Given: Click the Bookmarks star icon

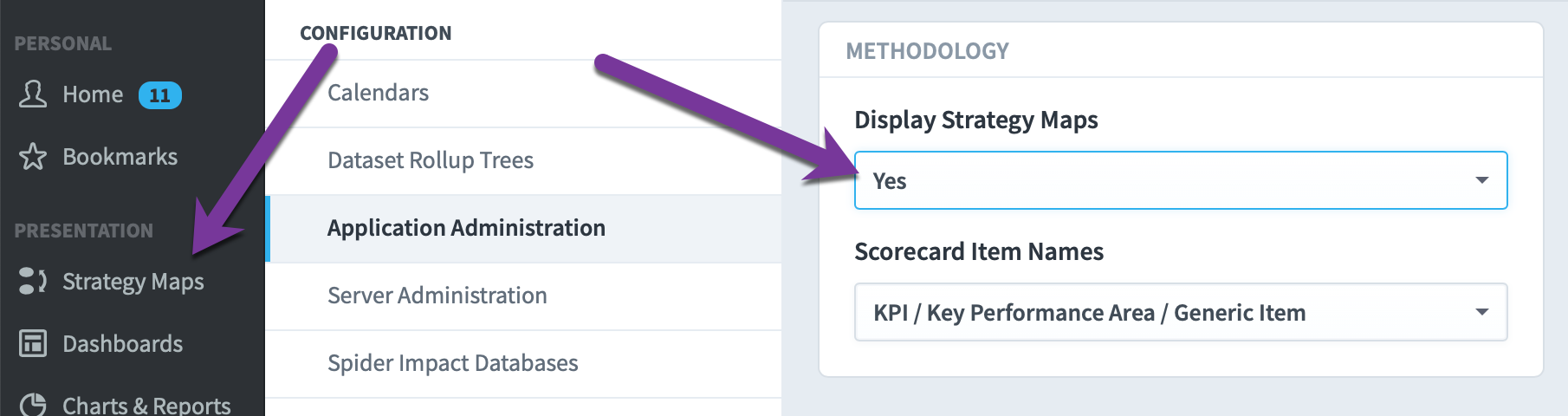Looking at the screenshot, I should point(33,156).
